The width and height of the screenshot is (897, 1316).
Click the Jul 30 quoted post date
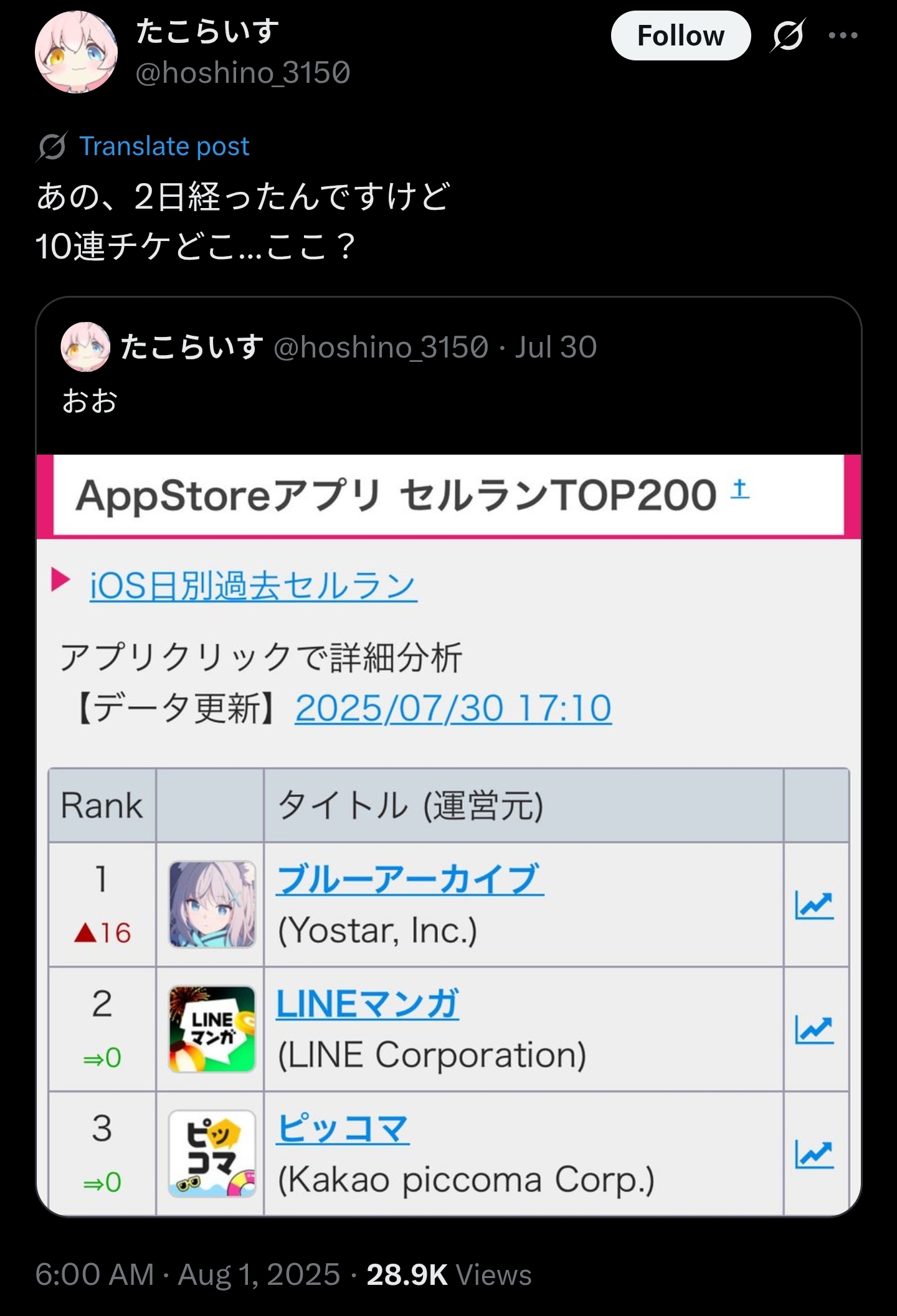556,347
